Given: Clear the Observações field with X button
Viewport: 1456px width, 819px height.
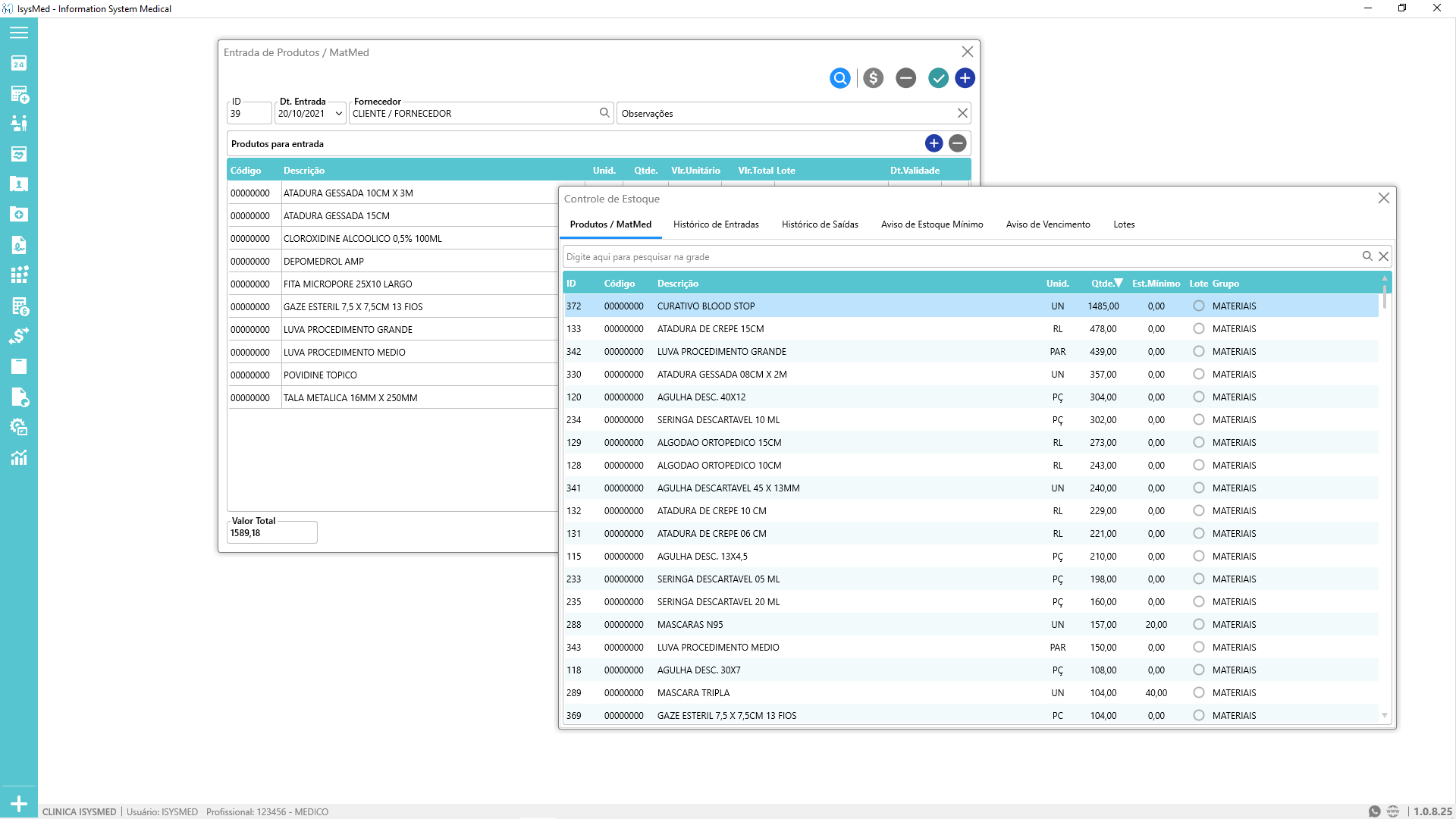Looking at the screenshot, I should [962, 113].
